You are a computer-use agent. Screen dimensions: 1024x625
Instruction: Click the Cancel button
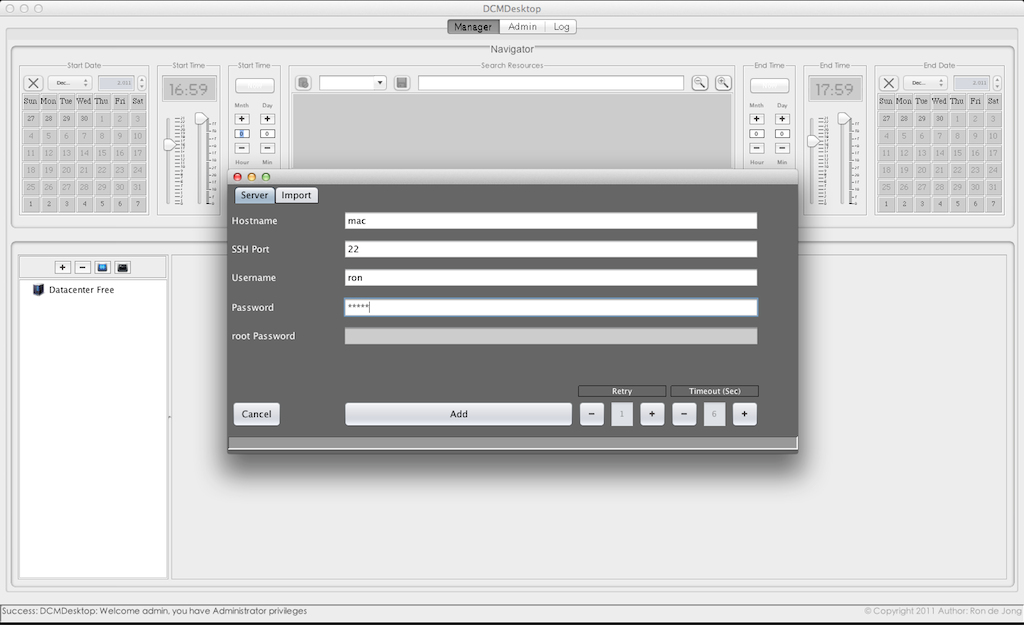click(256, 414)
